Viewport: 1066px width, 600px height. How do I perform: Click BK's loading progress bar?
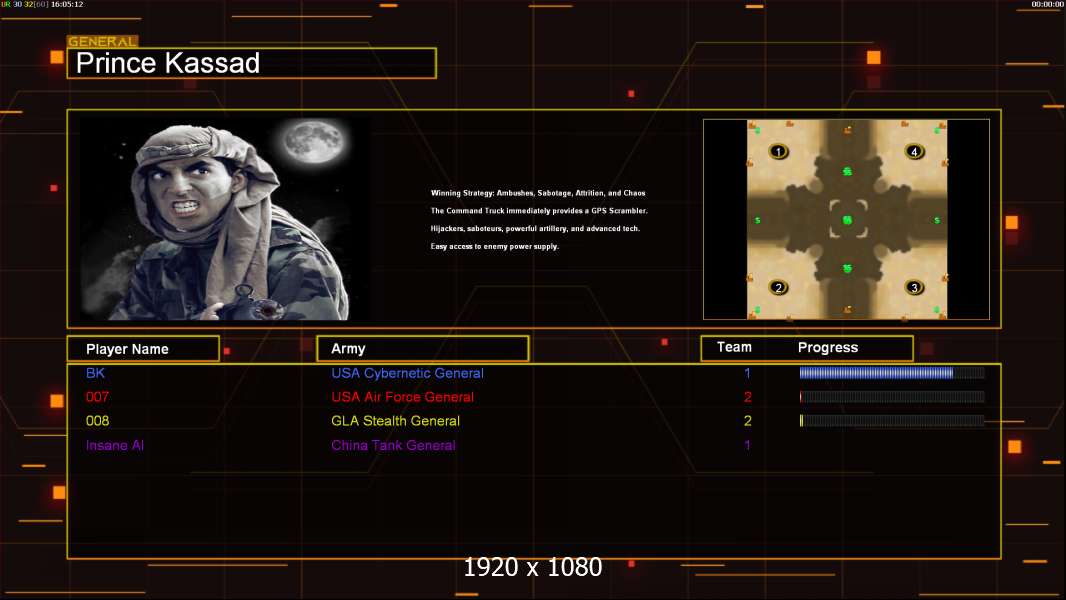pyautogui.click(x=892, y=372)
